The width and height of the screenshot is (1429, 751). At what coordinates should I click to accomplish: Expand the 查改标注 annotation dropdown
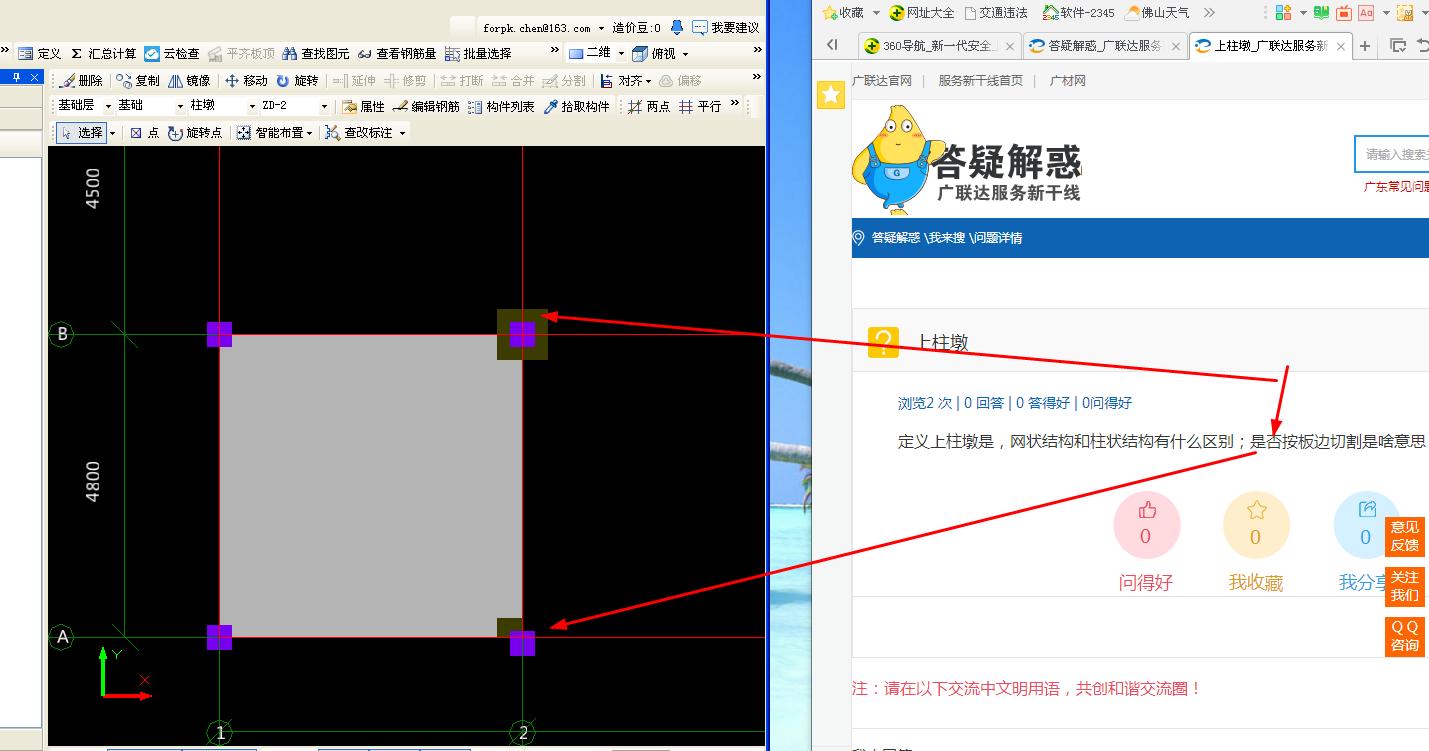coord(402,133)
